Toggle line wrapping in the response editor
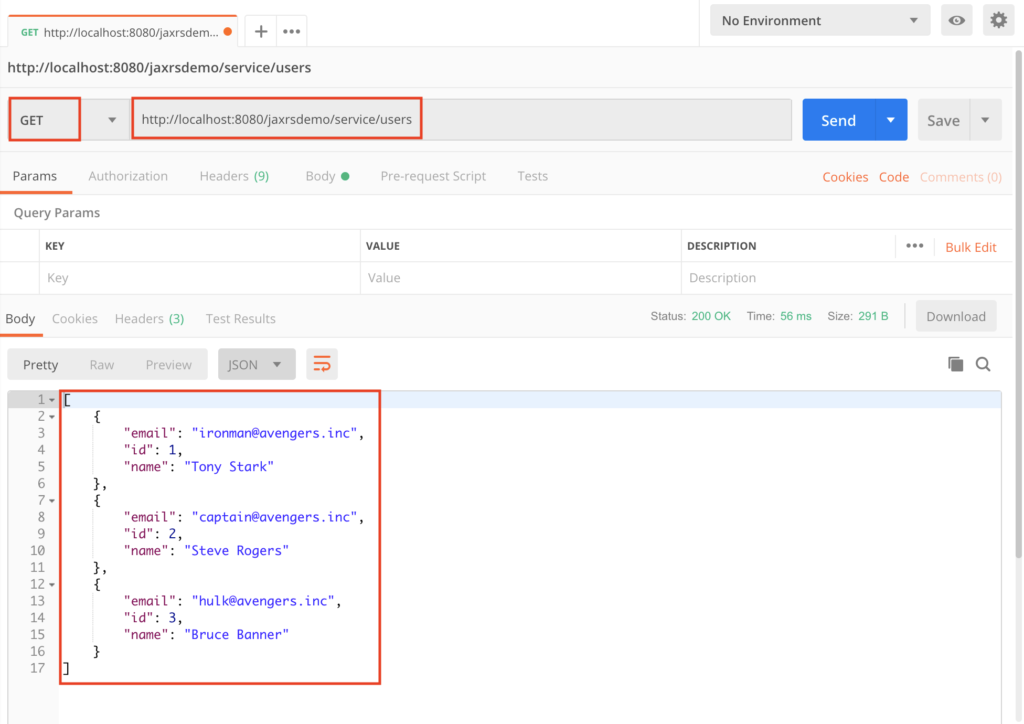 (321, 364)
